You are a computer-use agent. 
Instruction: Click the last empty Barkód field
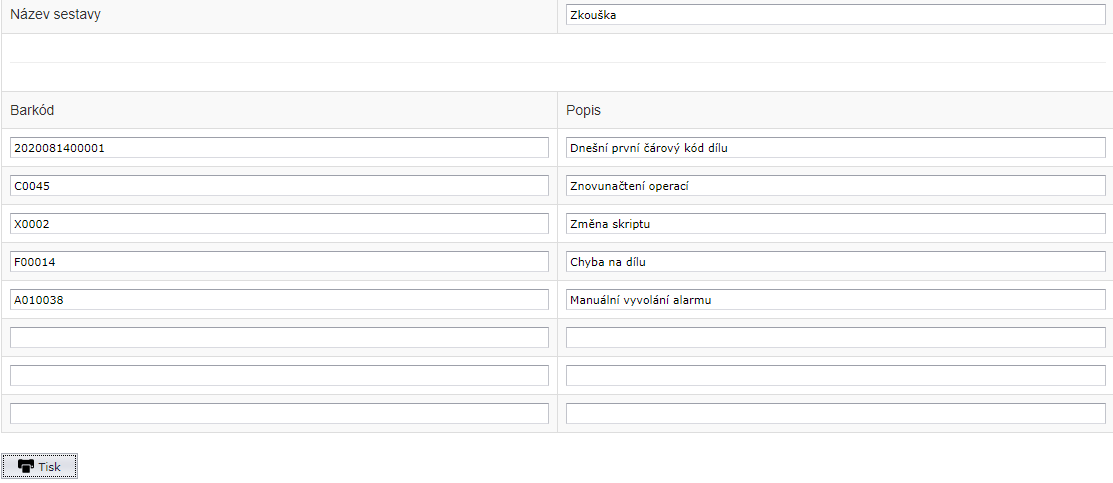point(279,414)
